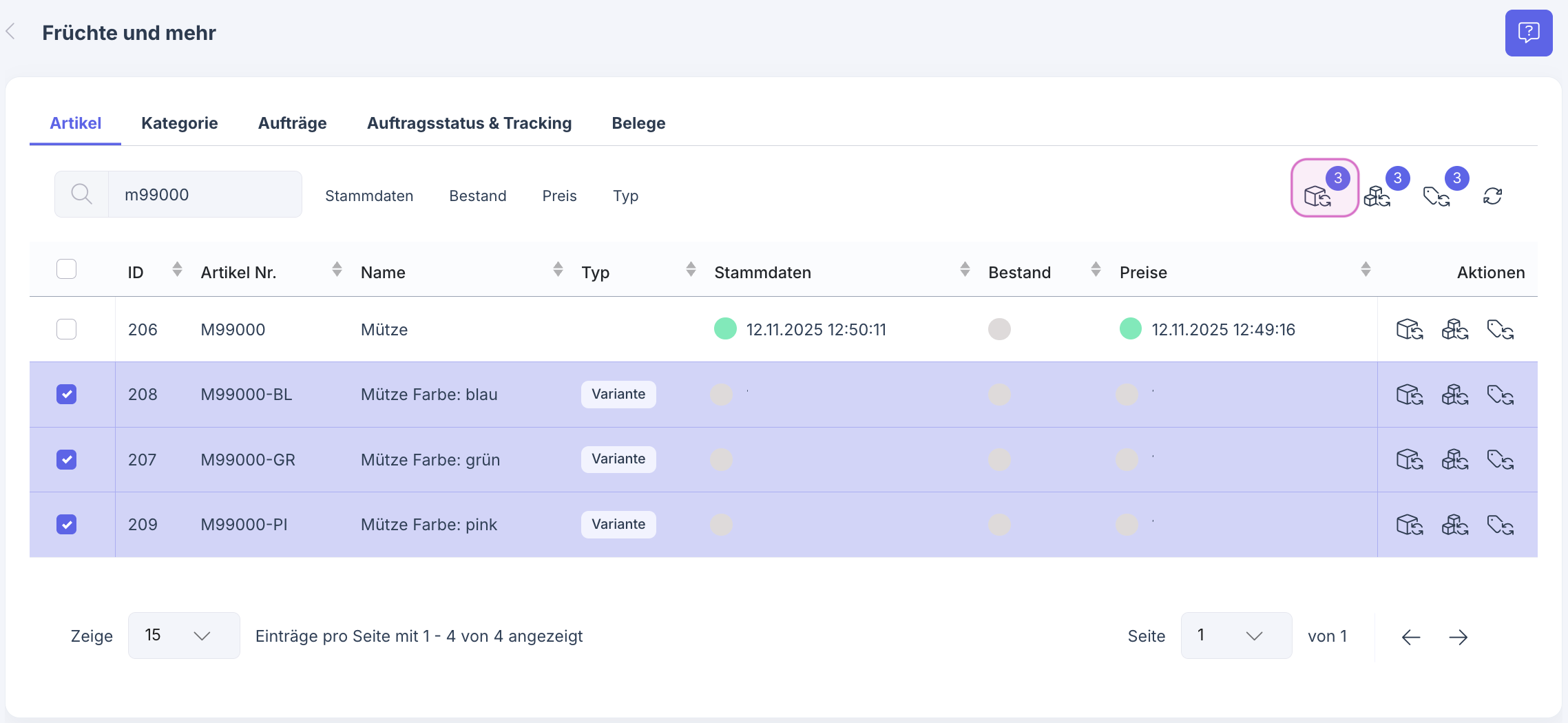
Task: Toggle the select-all checkbox in header
Action: 66,269
